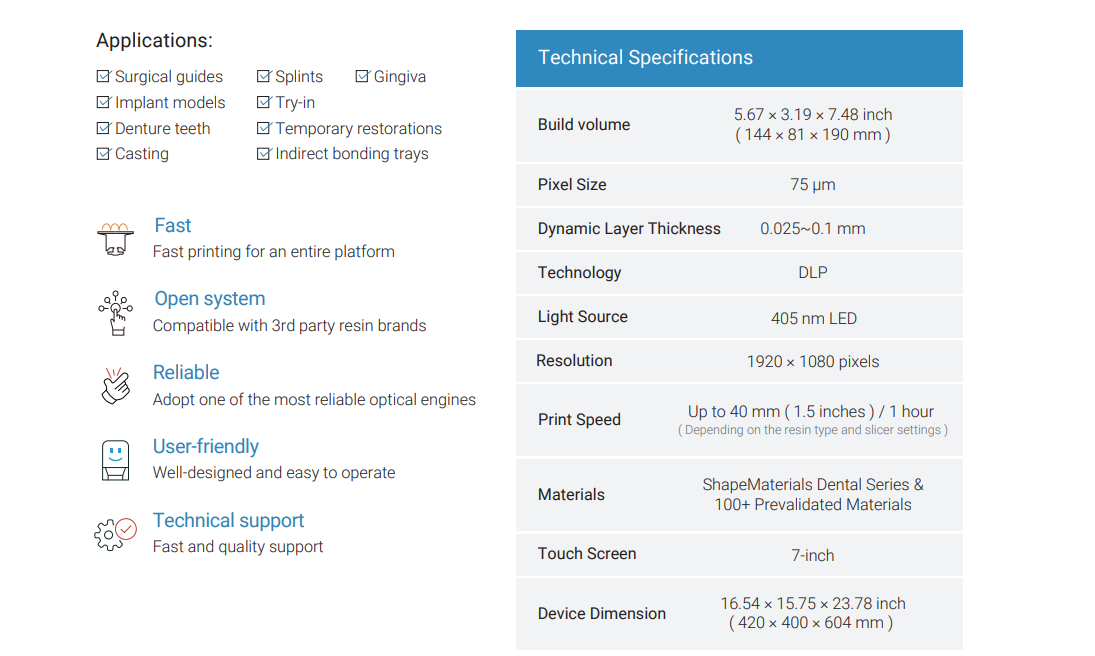
Task: Click the Print Speed specification row
Action: point(739,420)
